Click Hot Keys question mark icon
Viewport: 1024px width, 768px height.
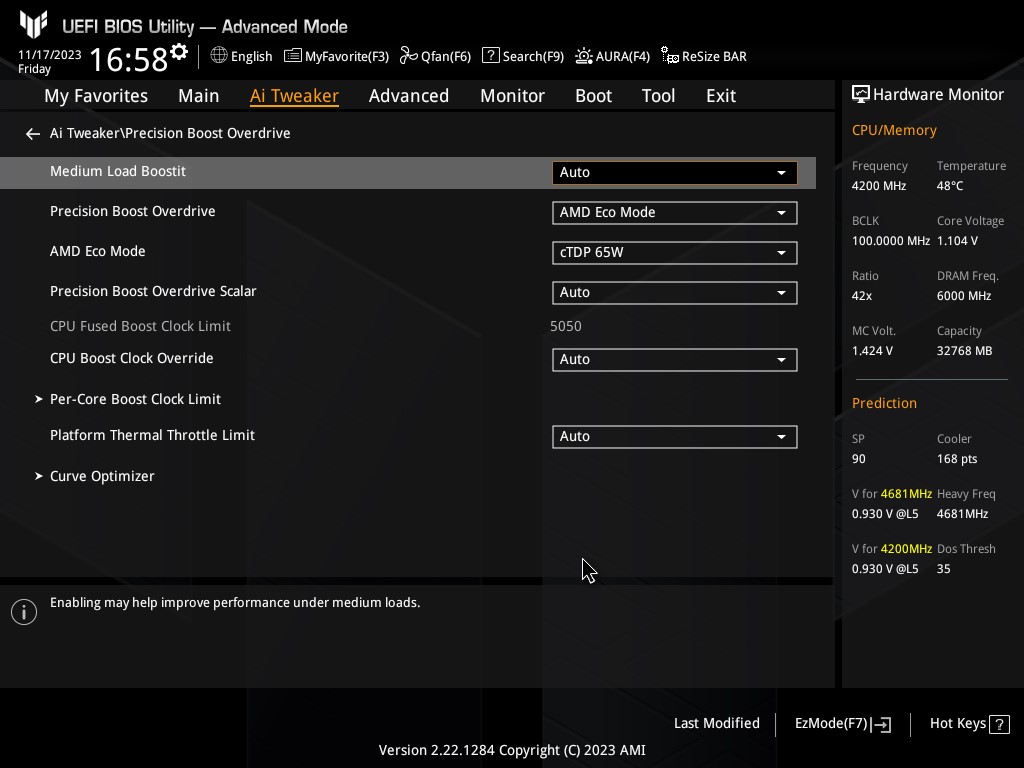(x=999, y=724)
